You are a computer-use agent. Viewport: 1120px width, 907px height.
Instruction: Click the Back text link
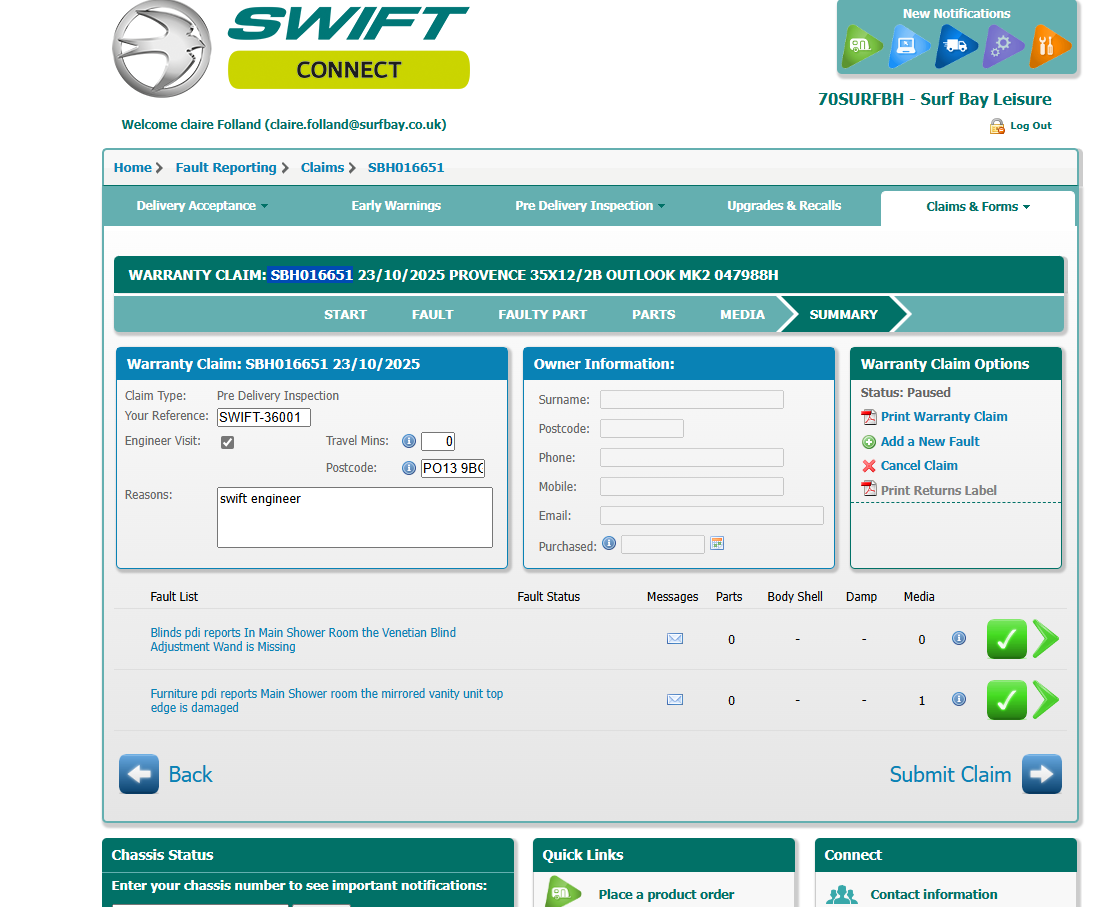[190, 774]
